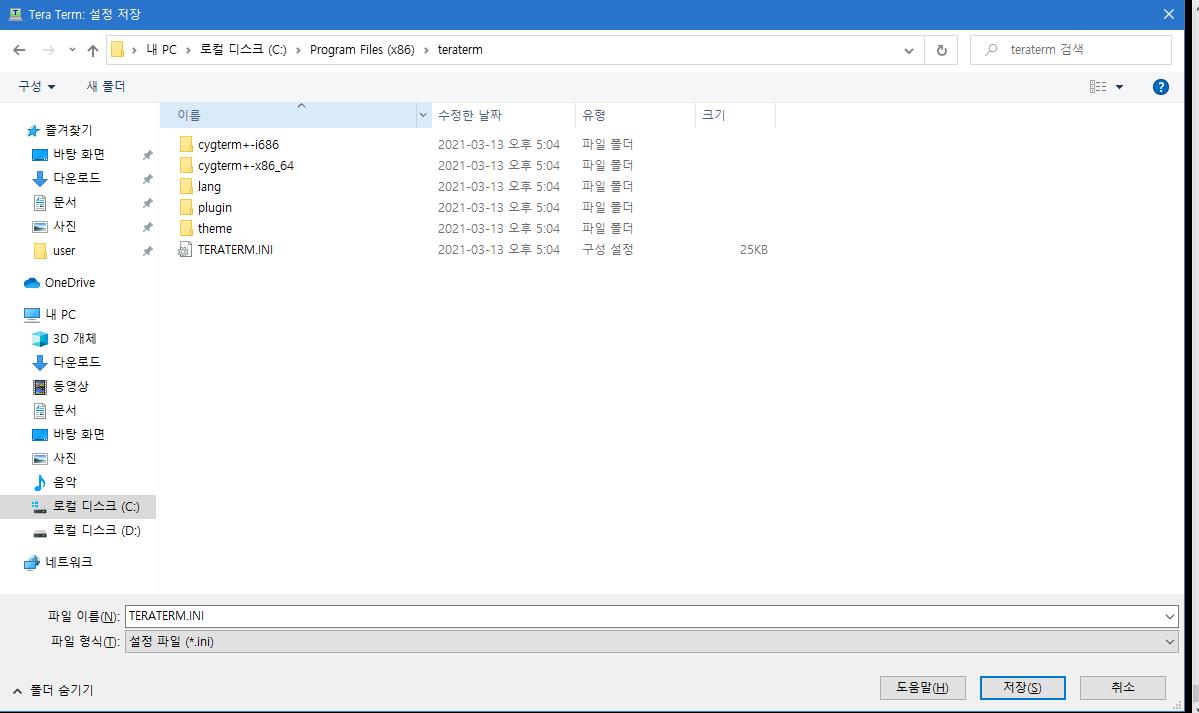The image size is (1199, 713).
Task: Click 내 PC in address breadcrumb
Action: tap(161, 50)
